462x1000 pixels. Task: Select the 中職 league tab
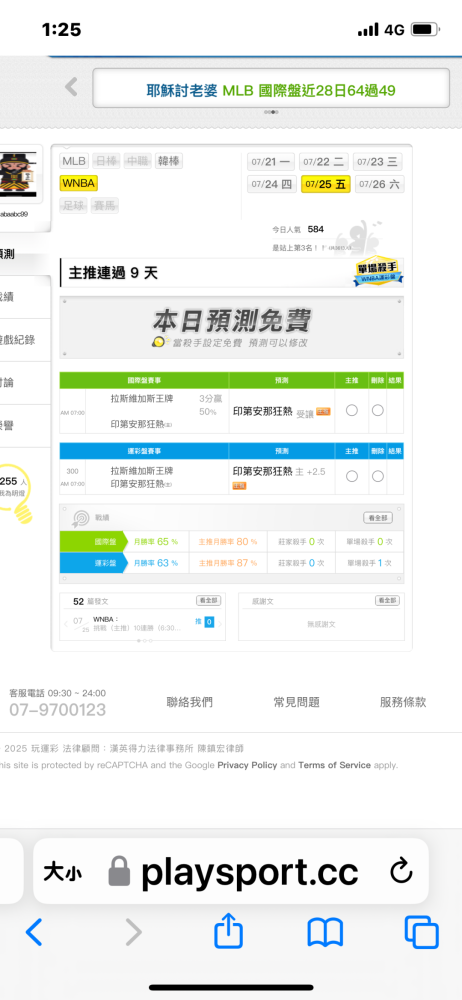137,161
